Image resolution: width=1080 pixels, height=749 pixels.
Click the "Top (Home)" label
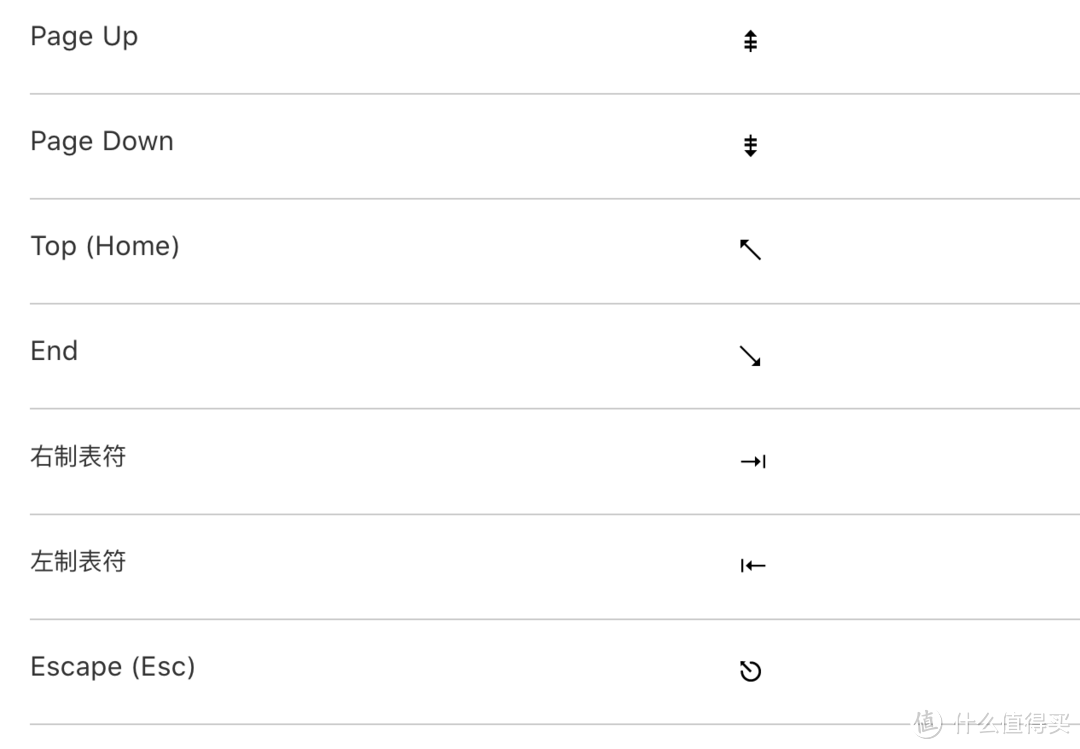click(105, 247)
